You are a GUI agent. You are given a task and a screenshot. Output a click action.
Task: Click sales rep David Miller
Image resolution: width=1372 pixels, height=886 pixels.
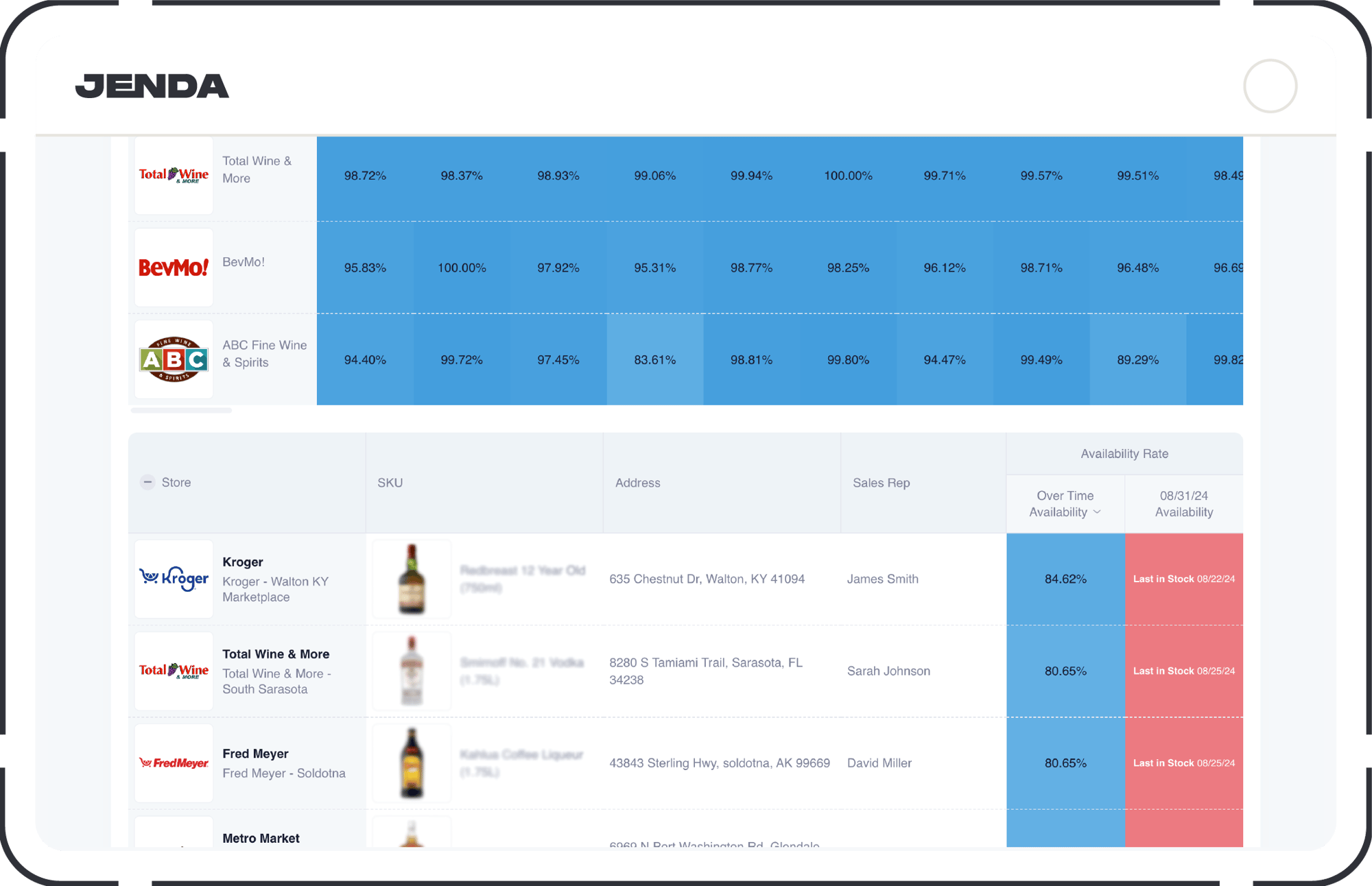pyautogui.click(x=879, y=763)
